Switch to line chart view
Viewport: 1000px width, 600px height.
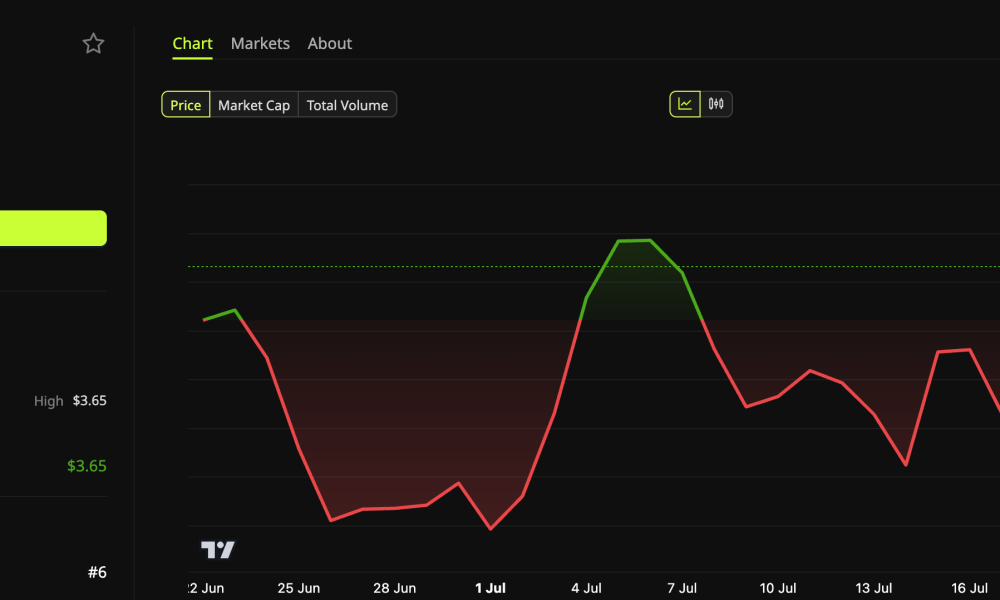[x=685, y=104]
